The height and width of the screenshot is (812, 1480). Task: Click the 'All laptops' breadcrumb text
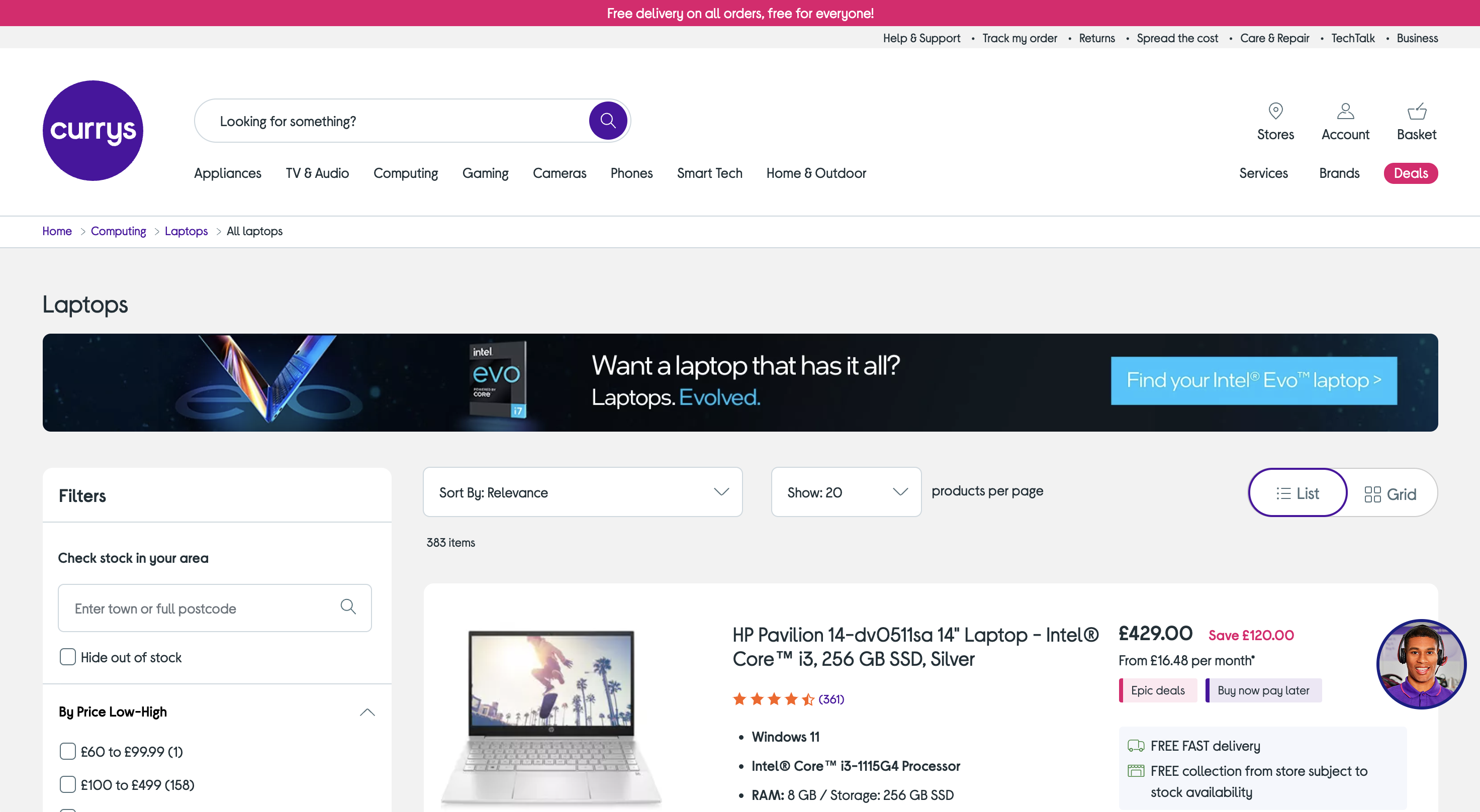click(254, 231)
